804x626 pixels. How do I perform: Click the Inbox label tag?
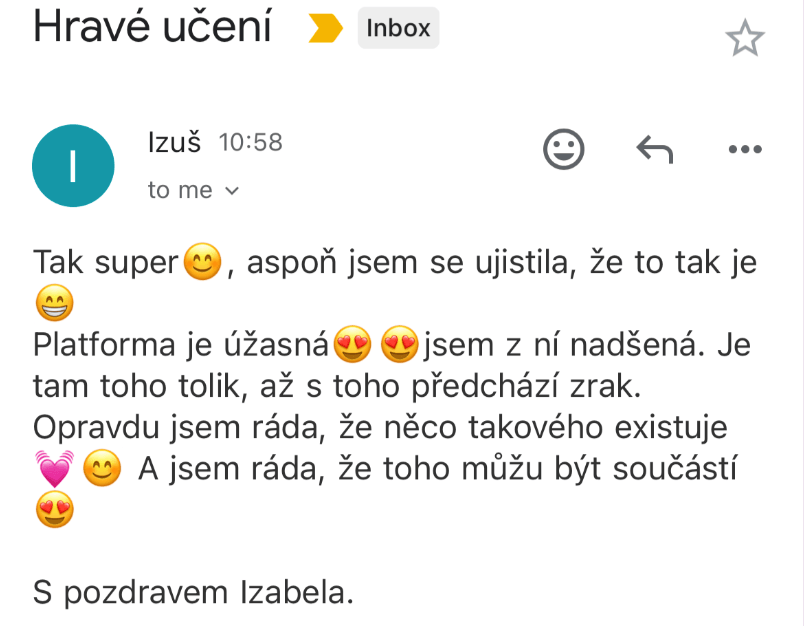[x=398, y=29]
